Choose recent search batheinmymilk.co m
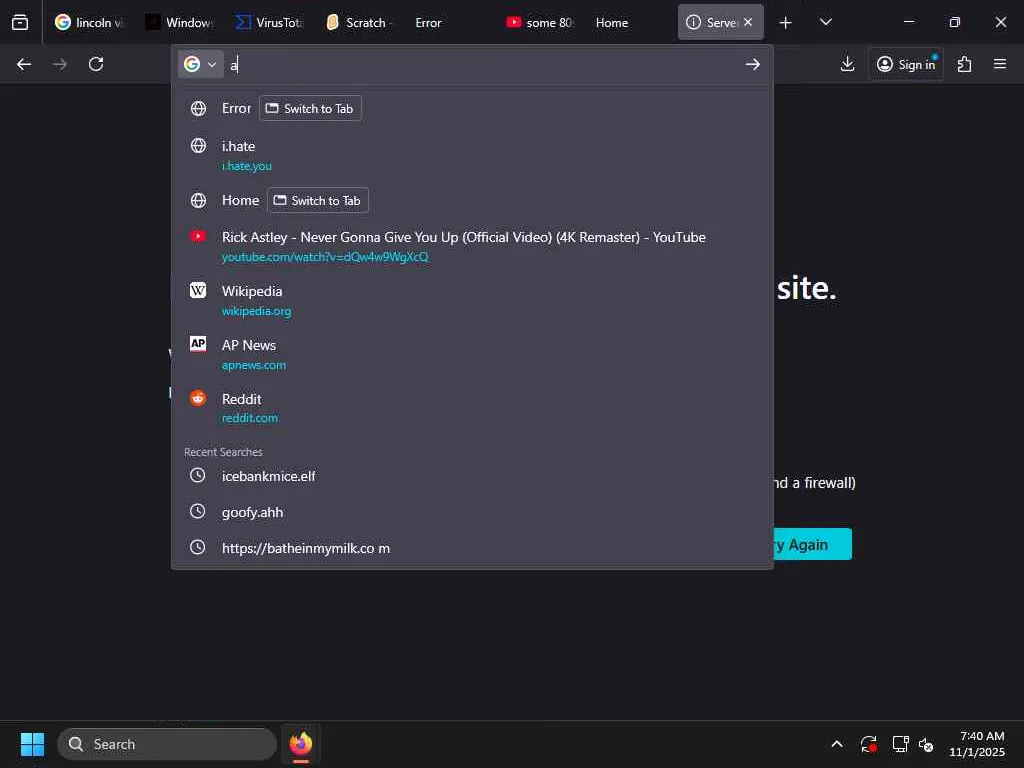The height and width of the screenshot is (768, 1024). (472, 548)
